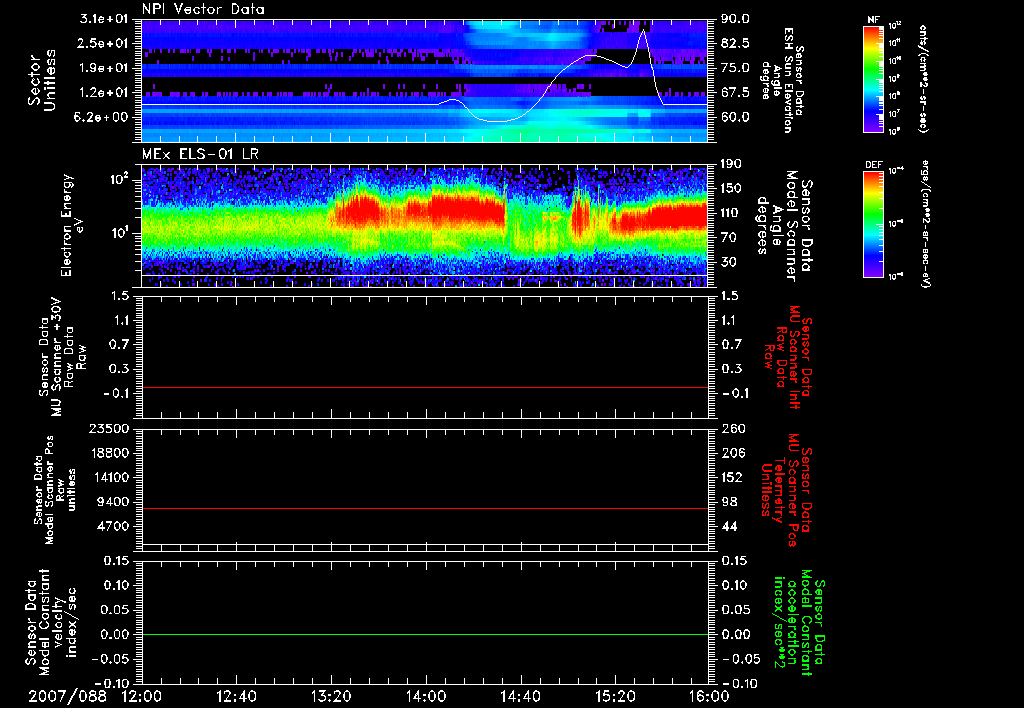Viewport: 1024px width, 708px height.
Task: Click the 12:00 time axis label
Action: click(x=141, y=695)
